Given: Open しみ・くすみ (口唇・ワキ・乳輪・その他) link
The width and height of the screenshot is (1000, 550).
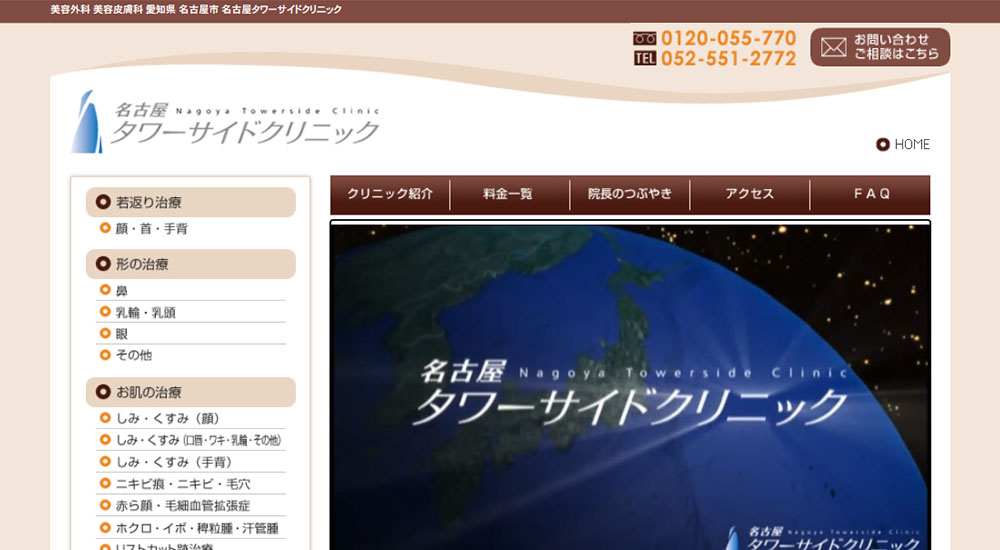Looking at the screenshot, I should coord(198,440).
